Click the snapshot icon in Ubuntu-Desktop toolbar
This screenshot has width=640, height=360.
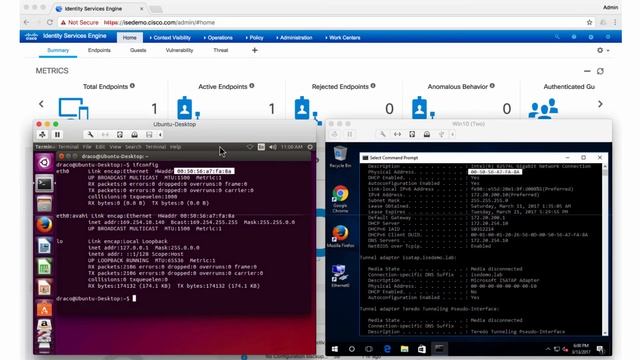[120, 134]
